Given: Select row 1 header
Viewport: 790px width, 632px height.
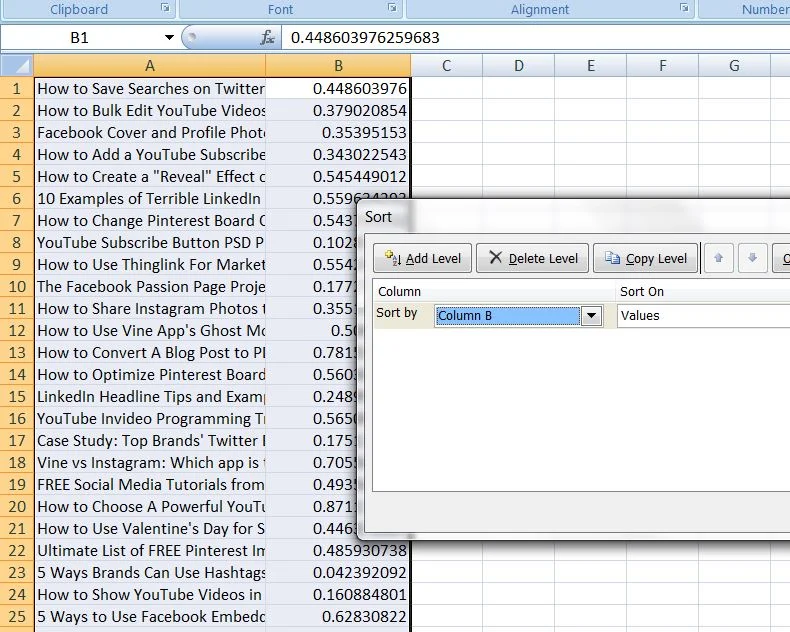Looking at the screenshot, I should 17,89.
